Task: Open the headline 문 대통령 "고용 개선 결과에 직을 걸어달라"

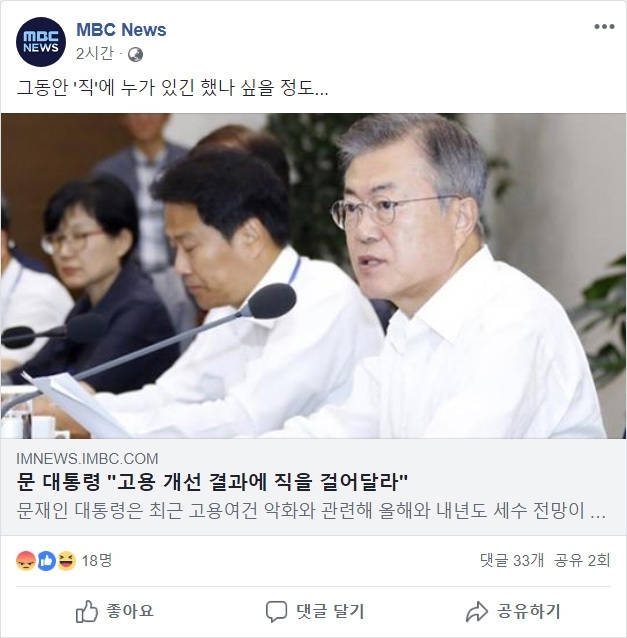Action: pos(212,482)
